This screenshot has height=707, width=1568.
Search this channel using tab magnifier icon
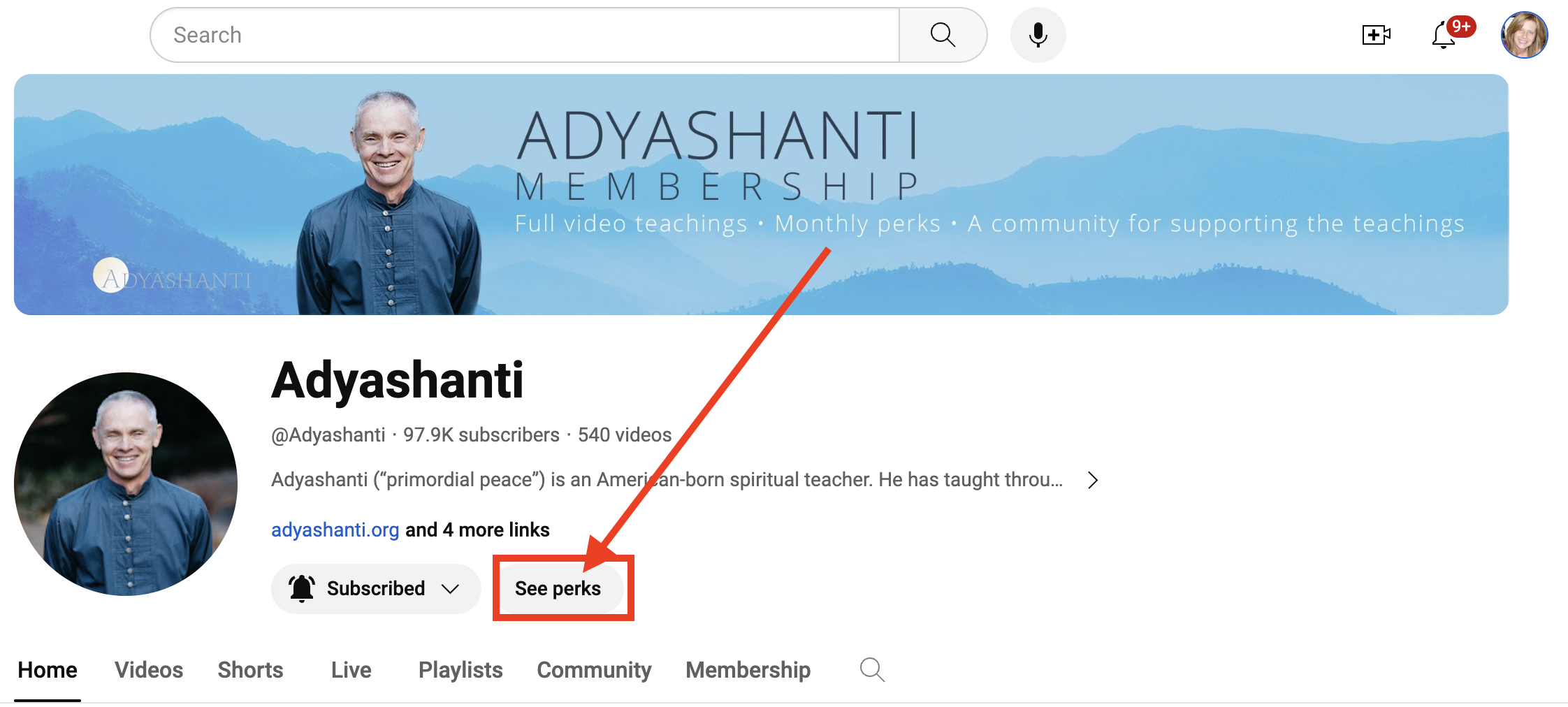coord(872,669)
